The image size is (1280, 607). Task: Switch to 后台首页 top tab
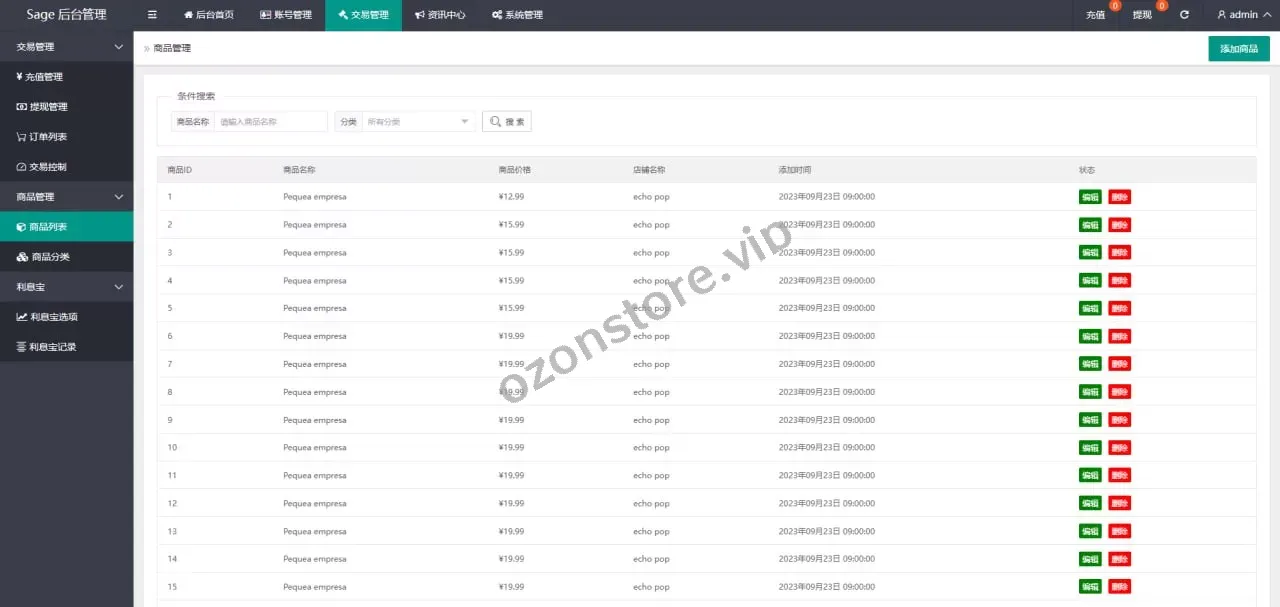coord(209,15)
